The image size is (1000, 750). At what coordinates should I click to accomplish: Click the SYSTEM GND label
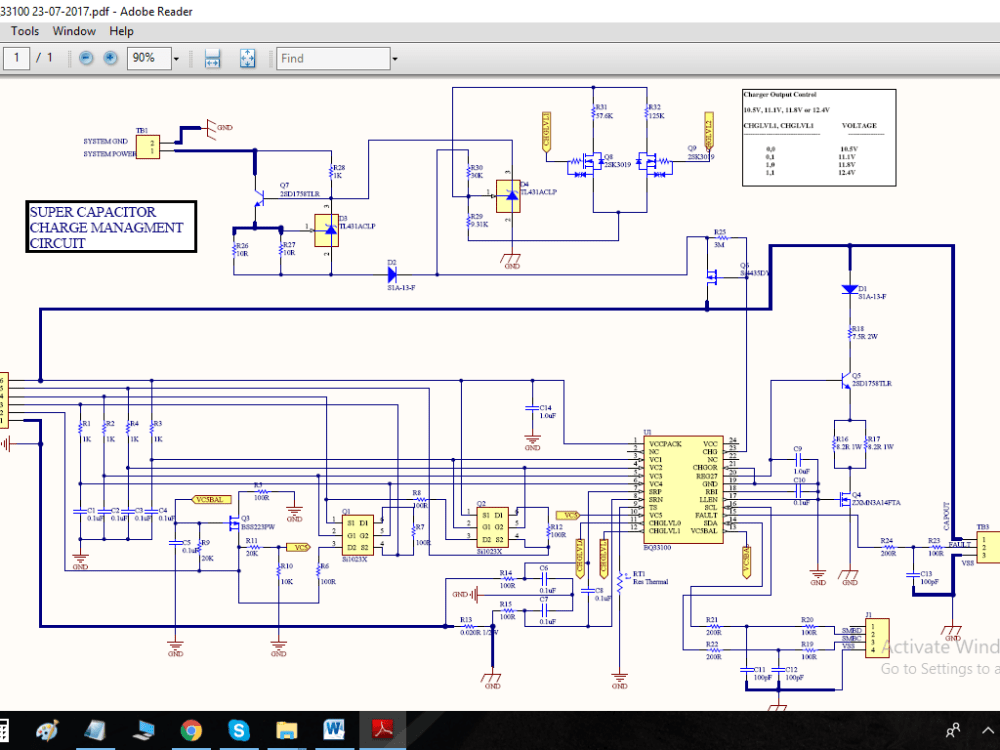click(x=106, y=141)
